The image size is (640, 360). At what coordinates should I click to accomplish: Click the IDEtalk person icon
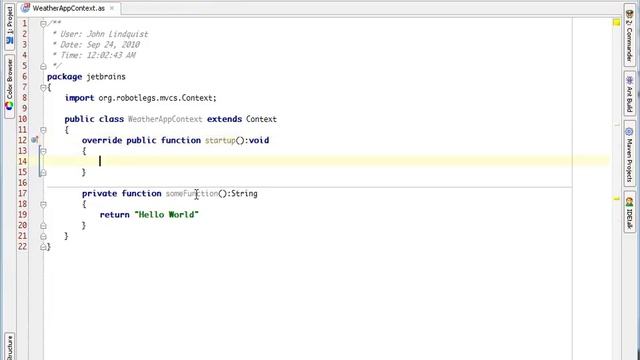coord(629,201)
